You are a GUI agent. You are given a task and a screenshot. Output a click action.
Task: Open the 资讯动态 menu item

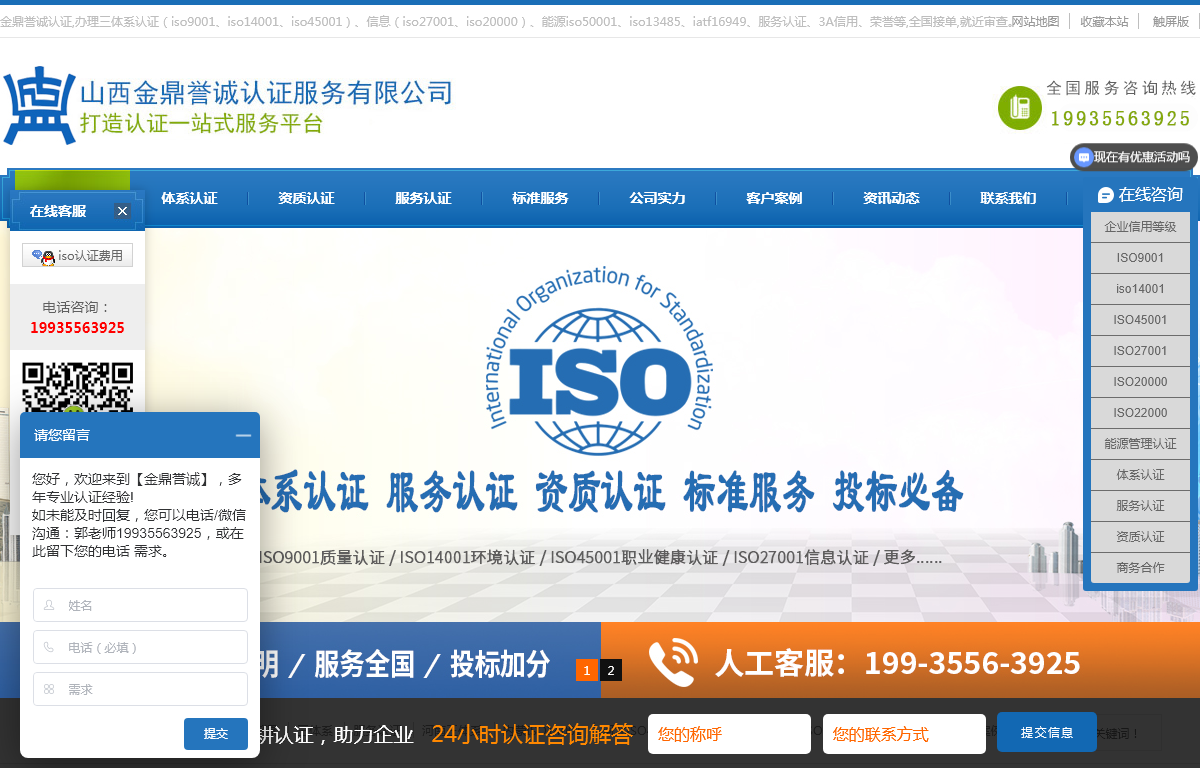click(891, 198)
